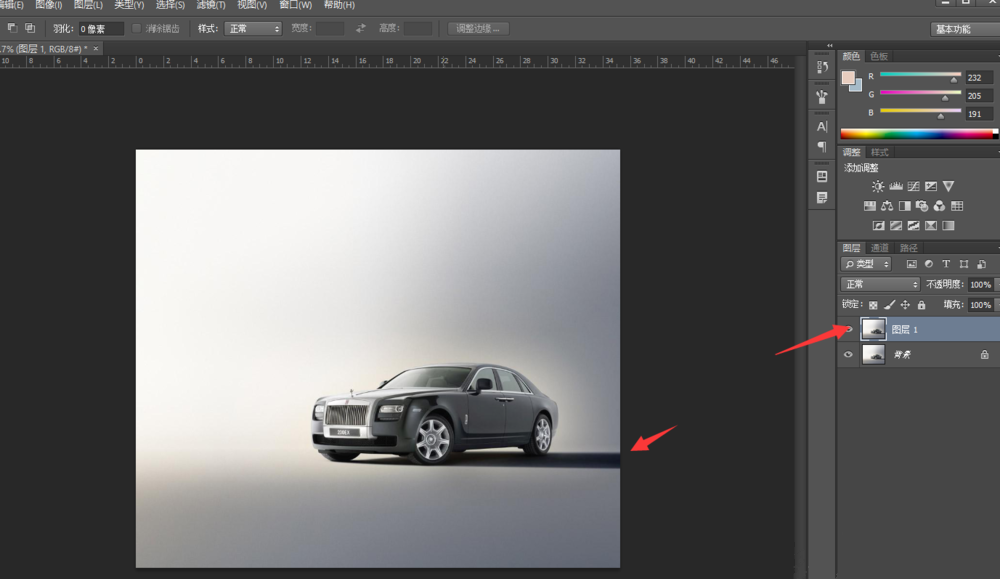Add a Vibrance triangle adjustment

948,186
